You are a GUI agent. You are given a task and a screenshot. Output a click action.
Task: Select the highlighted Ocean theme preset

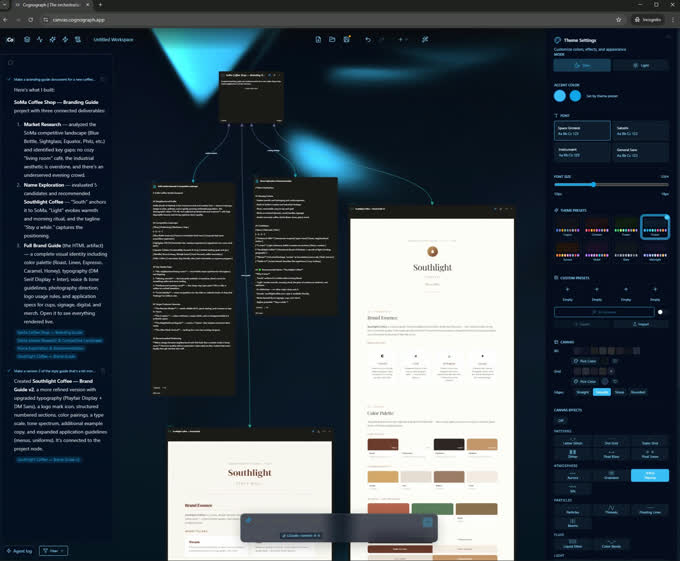point(655,227)
